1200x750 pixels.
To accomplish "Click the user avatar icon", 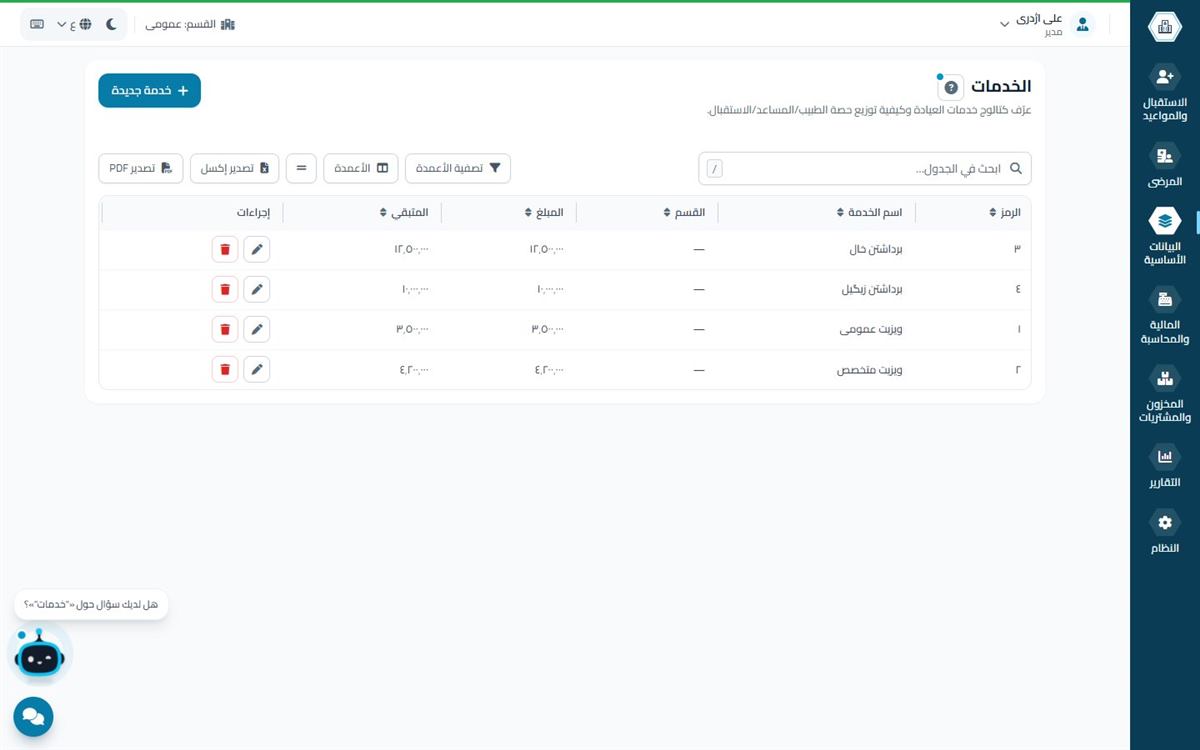I will 1082,25.
